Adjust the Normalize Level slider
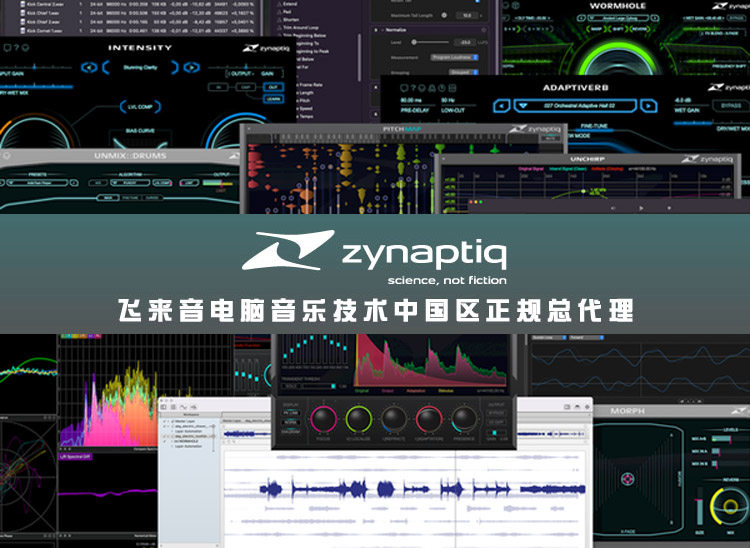Screen dimensions: 750x548 pyautogui.click(x=432, y=42)
